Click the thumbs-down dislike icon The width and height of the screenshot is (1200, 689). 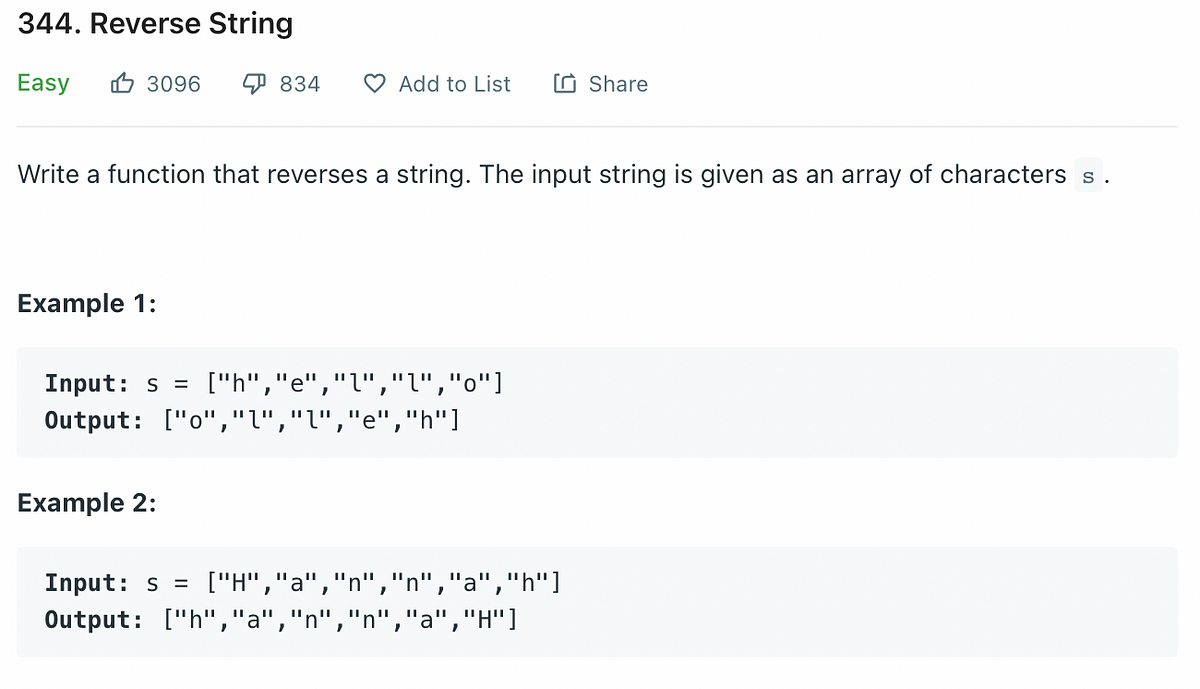254,85
